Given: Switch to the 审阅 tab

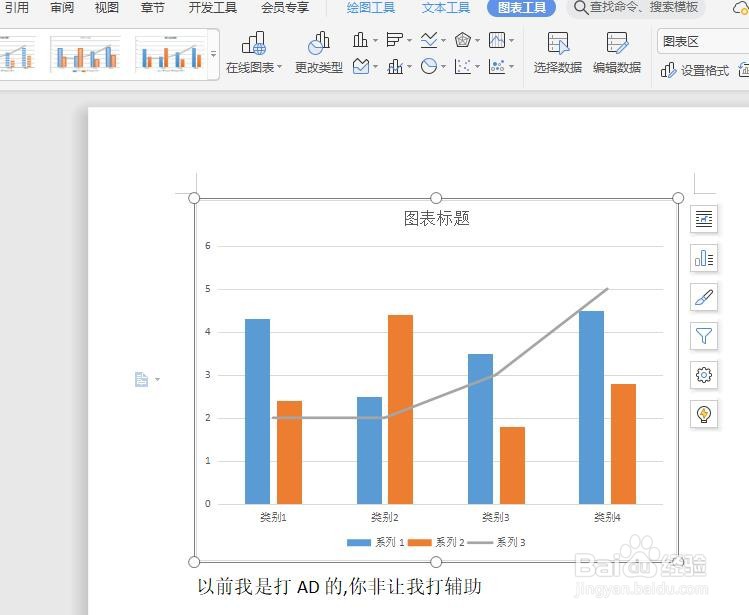Looking at the screenshot, I should (62, 7).
